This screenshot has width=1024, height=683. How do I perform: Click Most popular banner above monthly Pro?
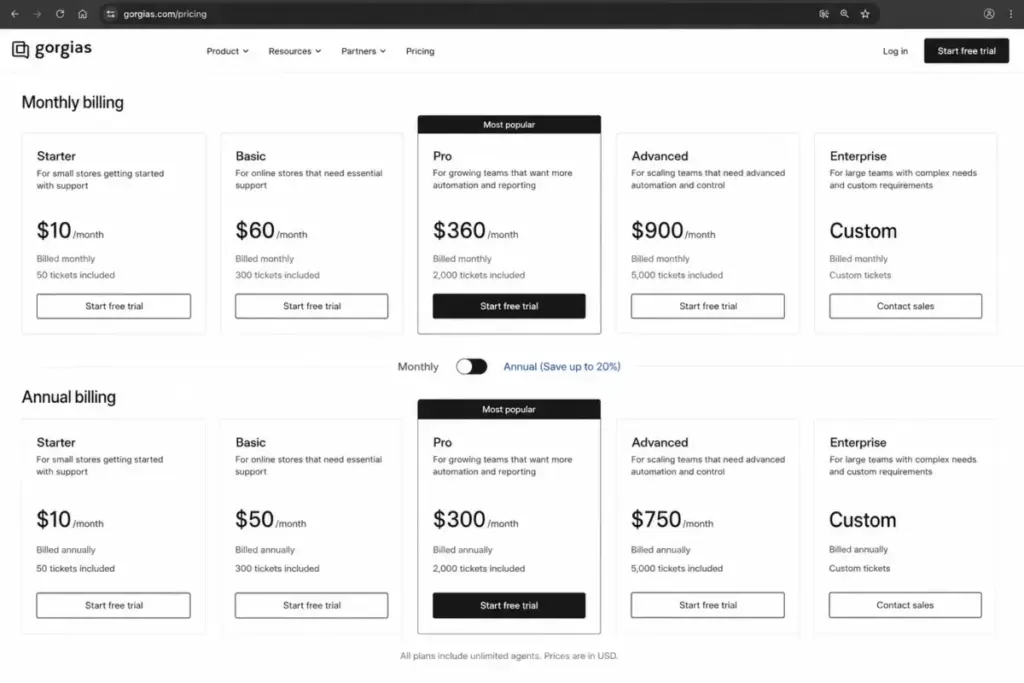(509, 125)
